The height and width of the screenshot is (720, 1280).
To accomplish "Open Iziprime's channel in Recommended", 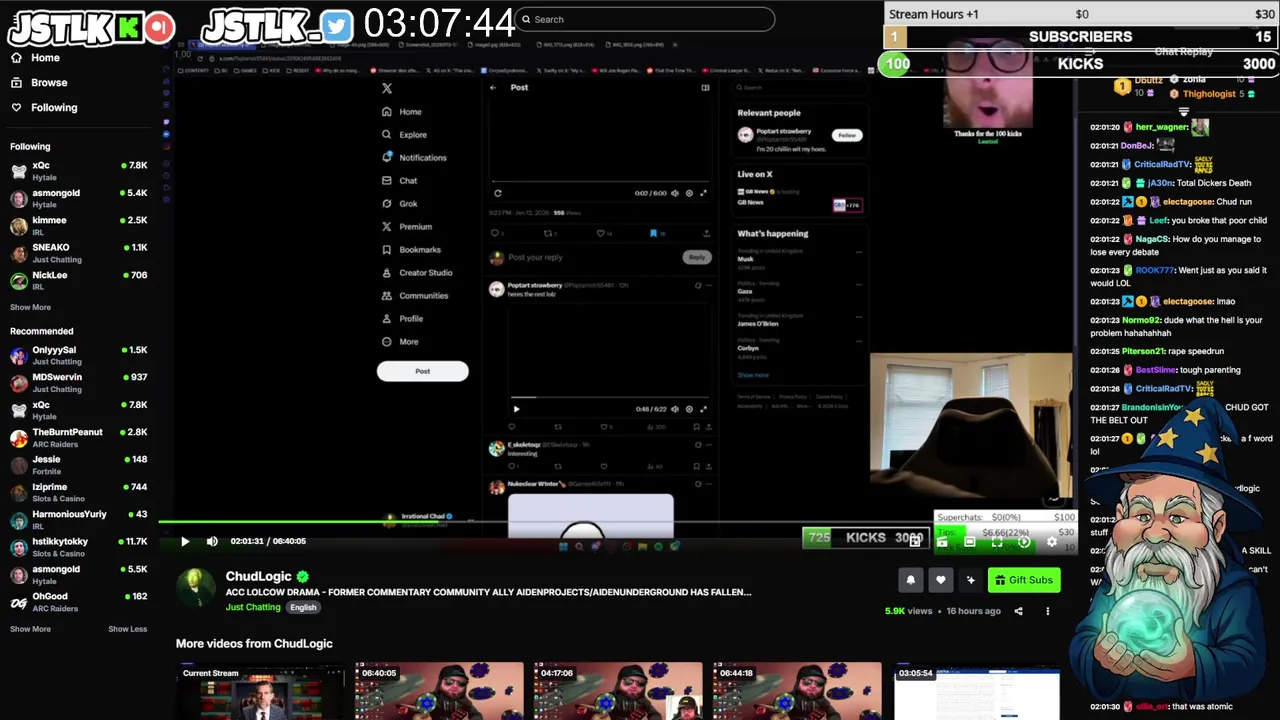I will (x=79, y=492).
